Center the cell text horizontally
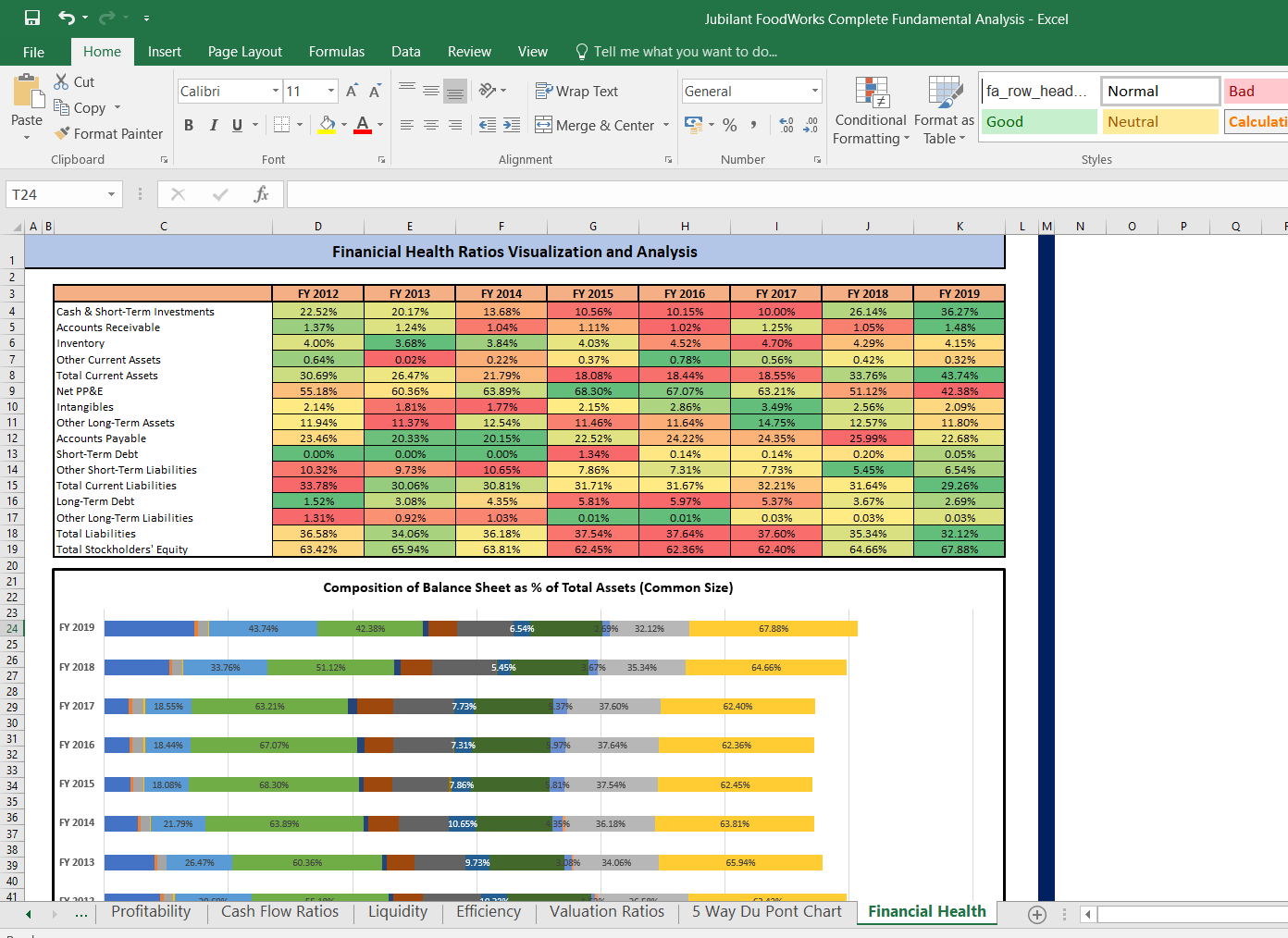Screen dimensions: 1288x938 click(431, 124)
